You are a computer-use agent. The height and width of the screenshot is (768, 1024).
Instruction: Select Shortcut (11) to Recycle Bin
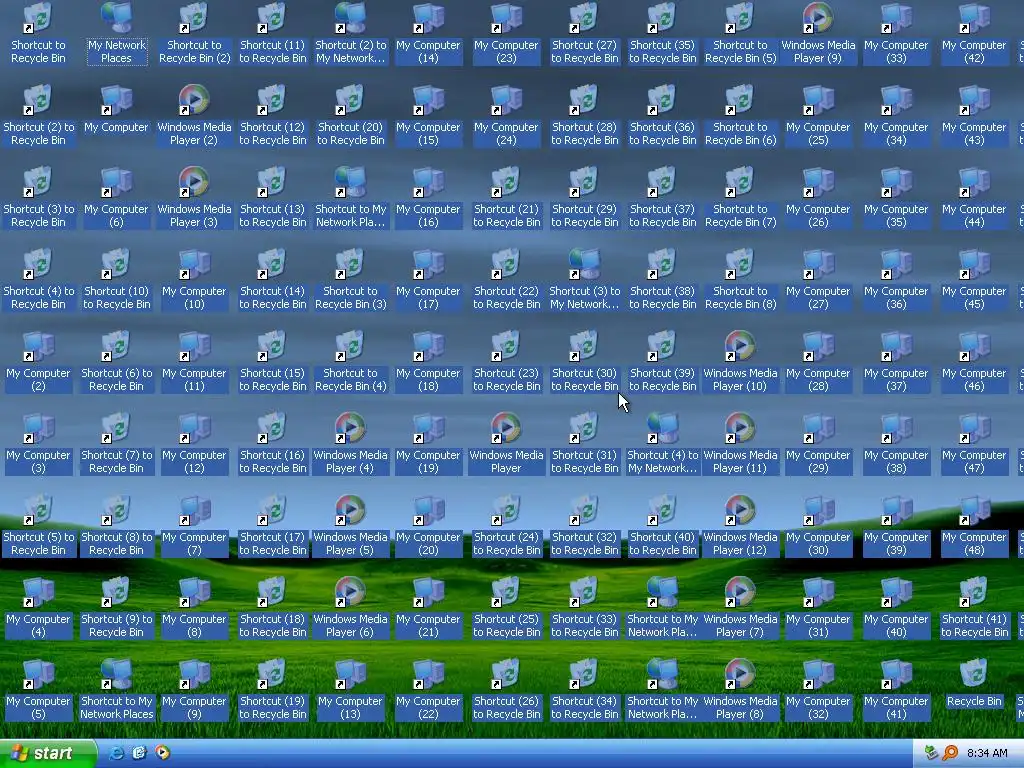pyautogui.click(x=272, y=34)
